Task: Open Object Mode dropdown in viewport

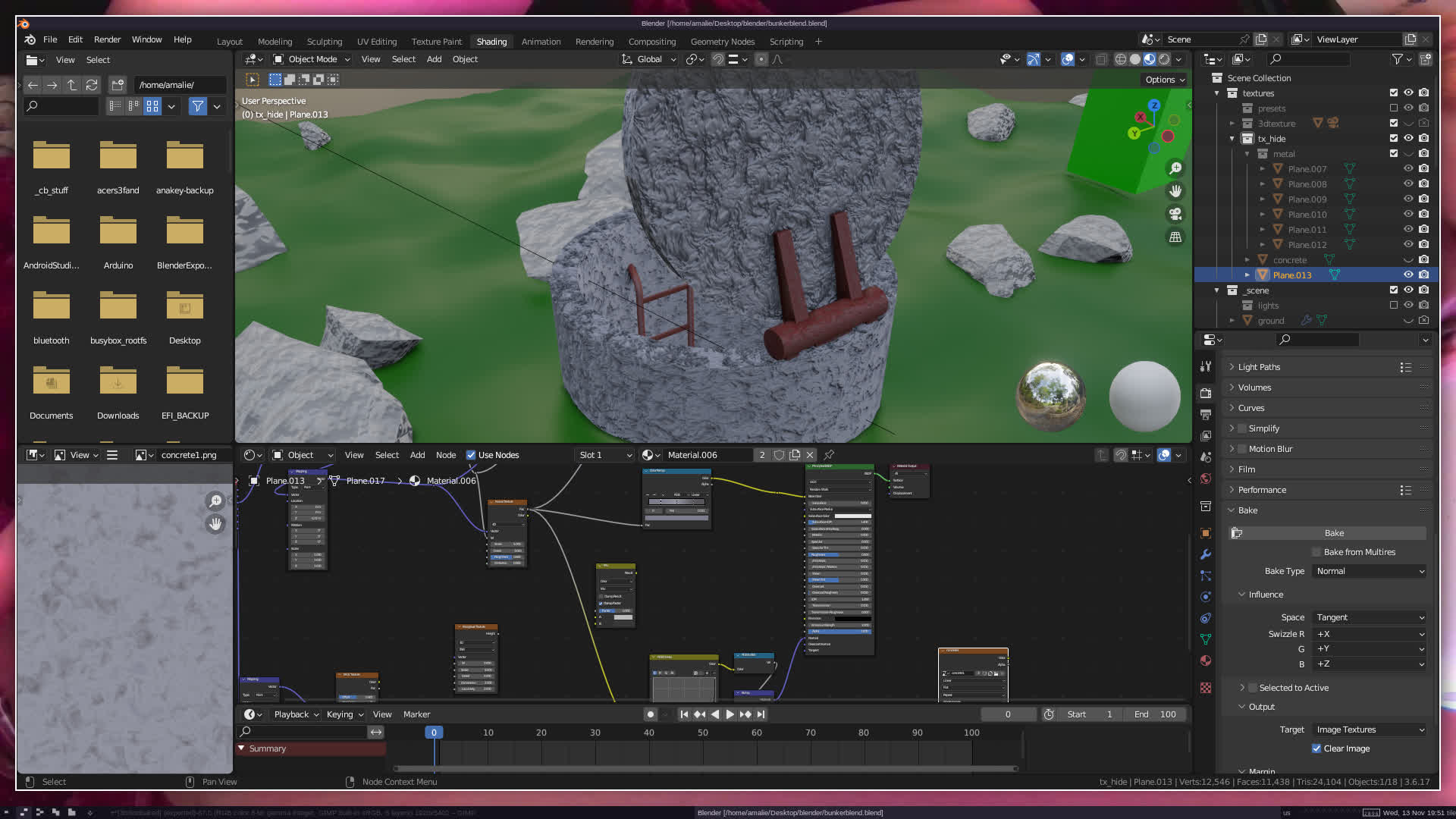Action: (312, 59)
